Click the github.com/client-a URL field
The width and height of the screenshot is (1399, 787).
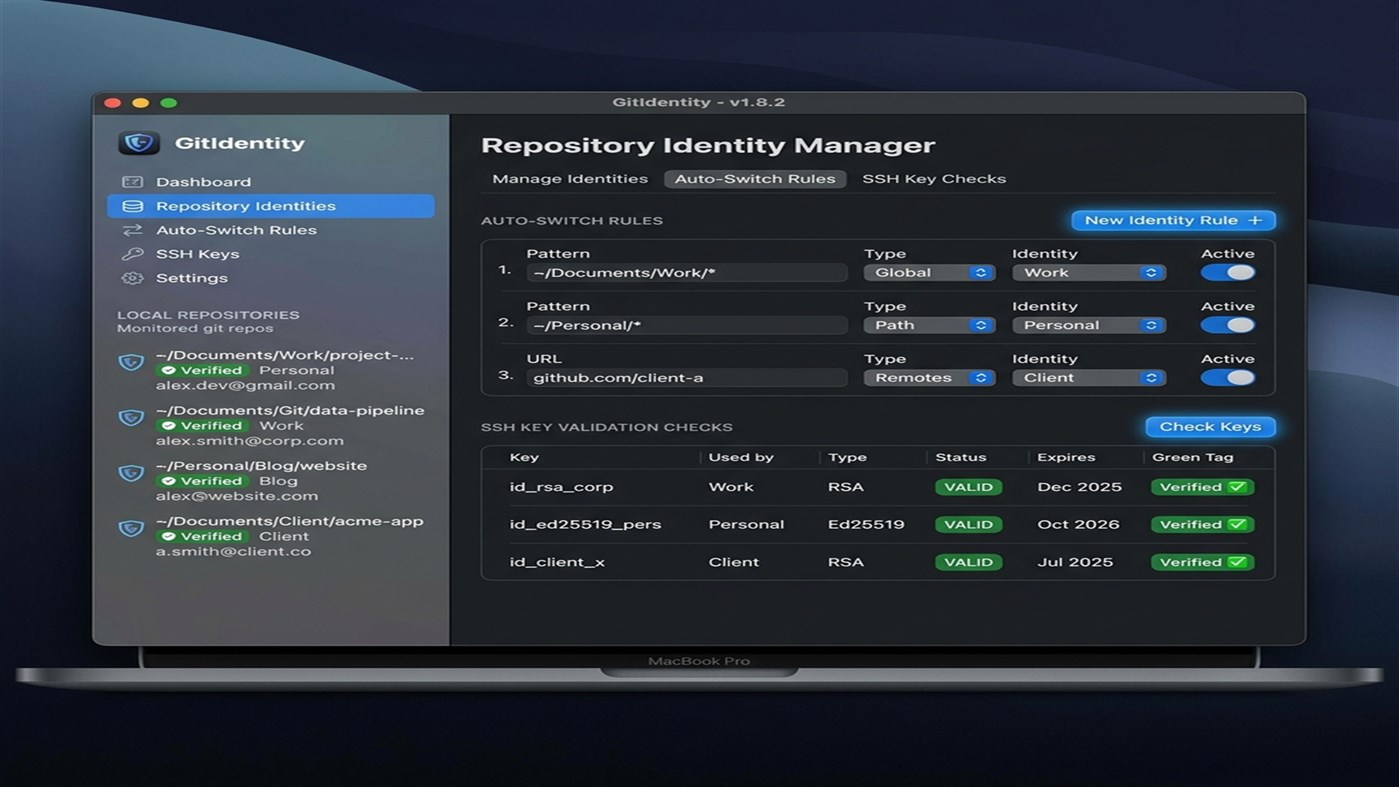(x=687, y=378)
